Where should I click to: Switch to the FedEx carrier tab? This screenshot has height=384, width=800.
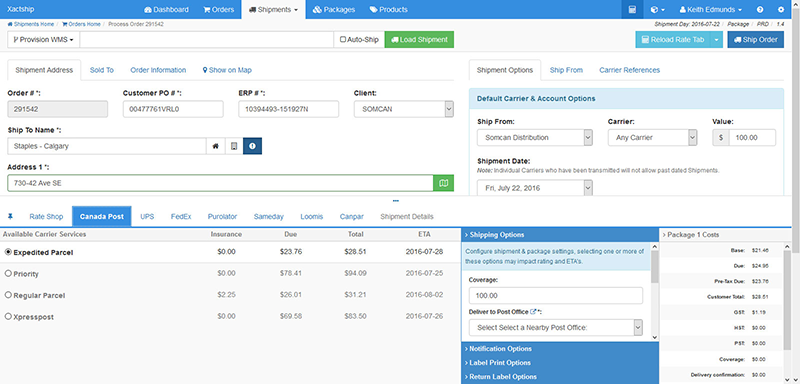[x=181, y=216]
